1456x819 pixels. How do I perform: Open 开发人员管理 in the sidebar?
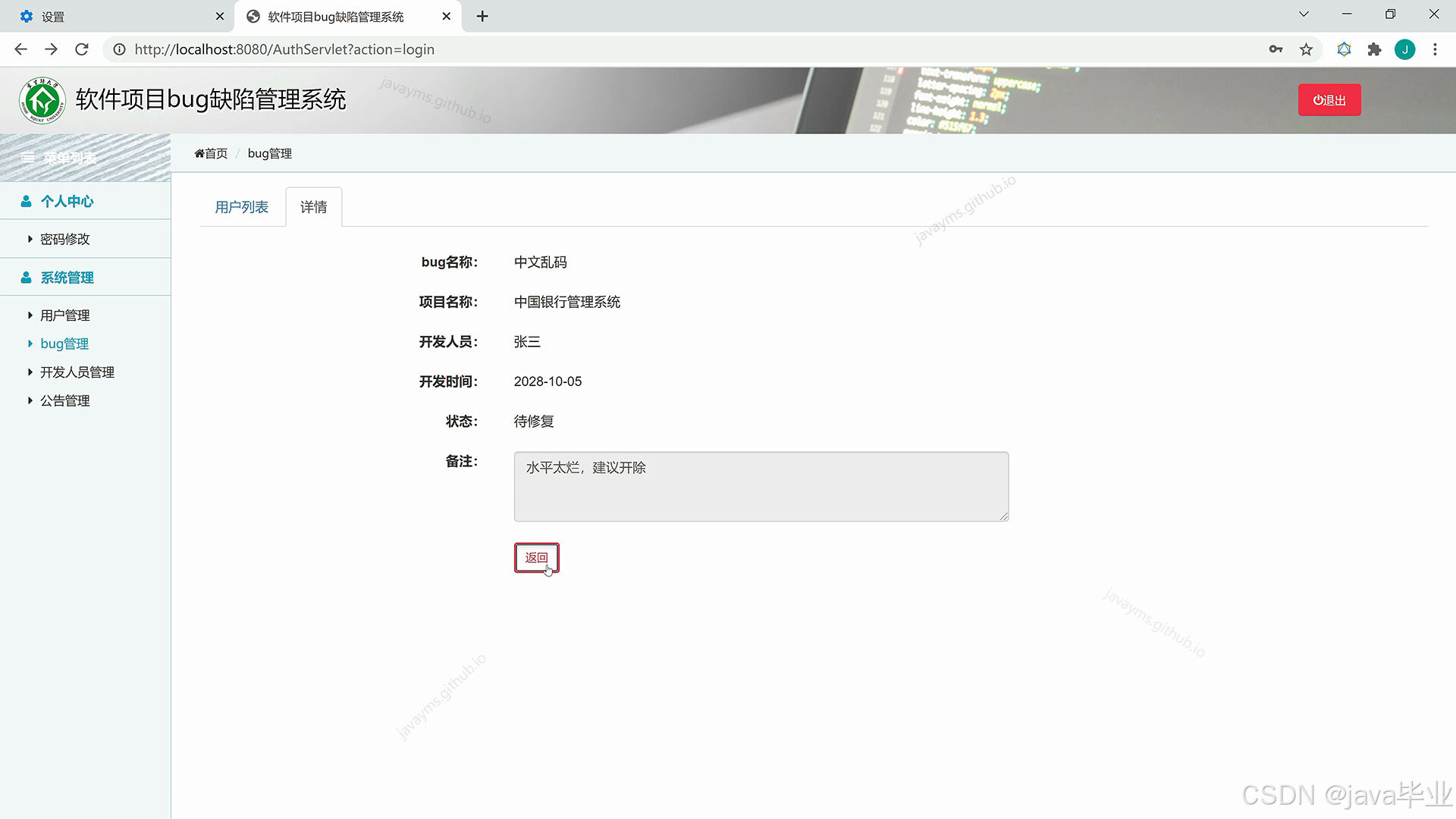tap(77, 372)
